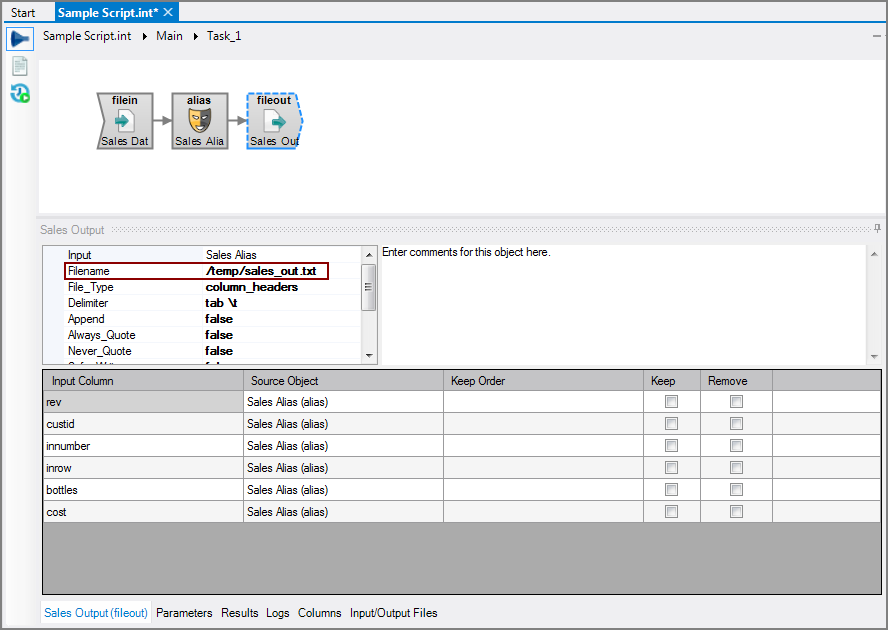Enable Keep for the rev input column
Viewport: 888px width, 630px height.
(672, 401)
